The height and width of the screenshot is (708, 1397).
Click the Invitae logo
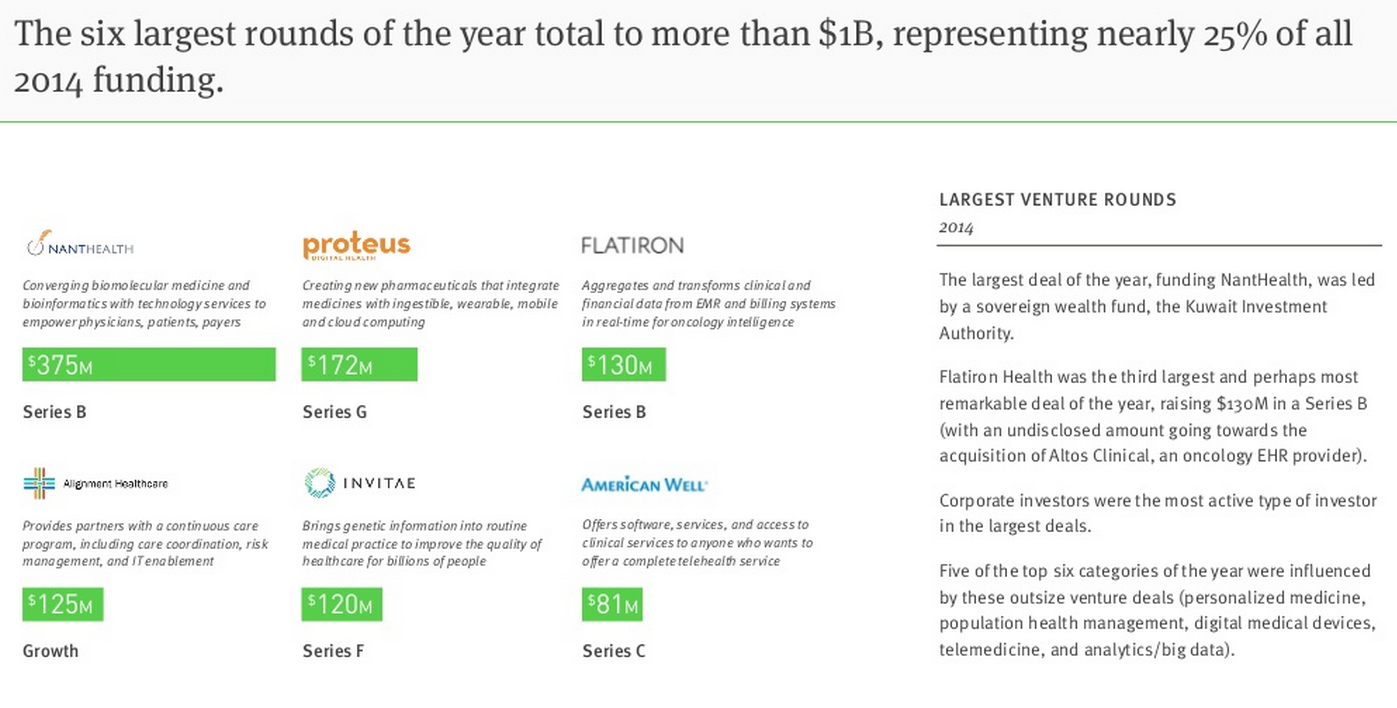click(x=360, y=483)
